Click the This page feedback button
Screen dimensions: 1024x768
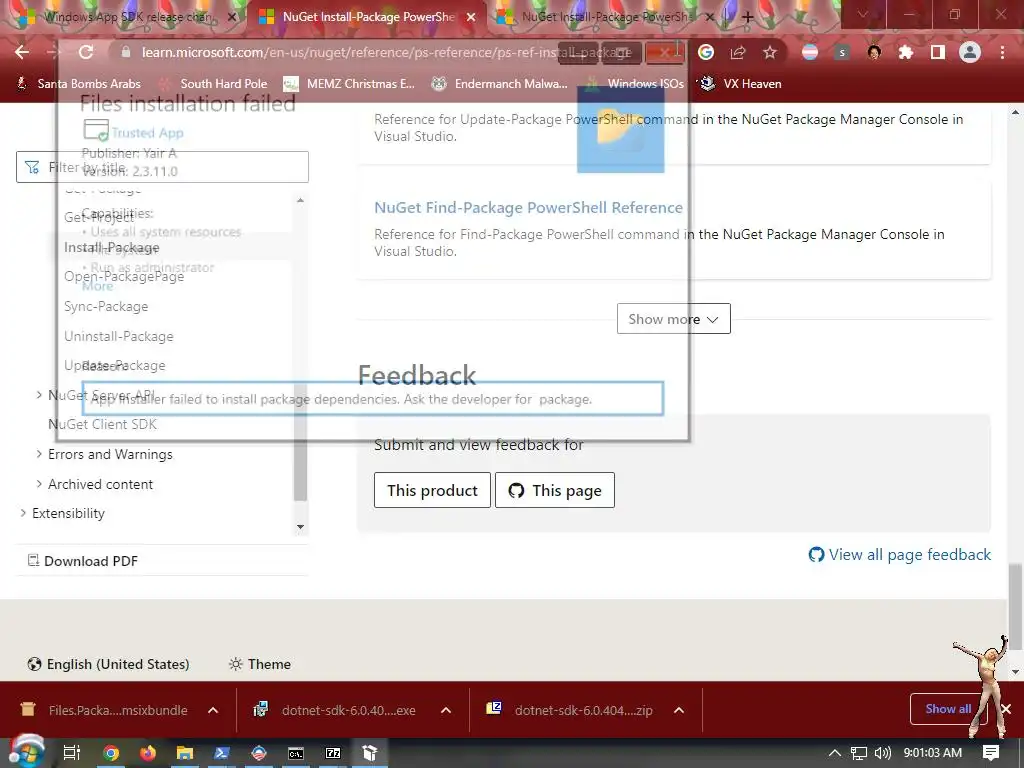click(x=555, y=490)
